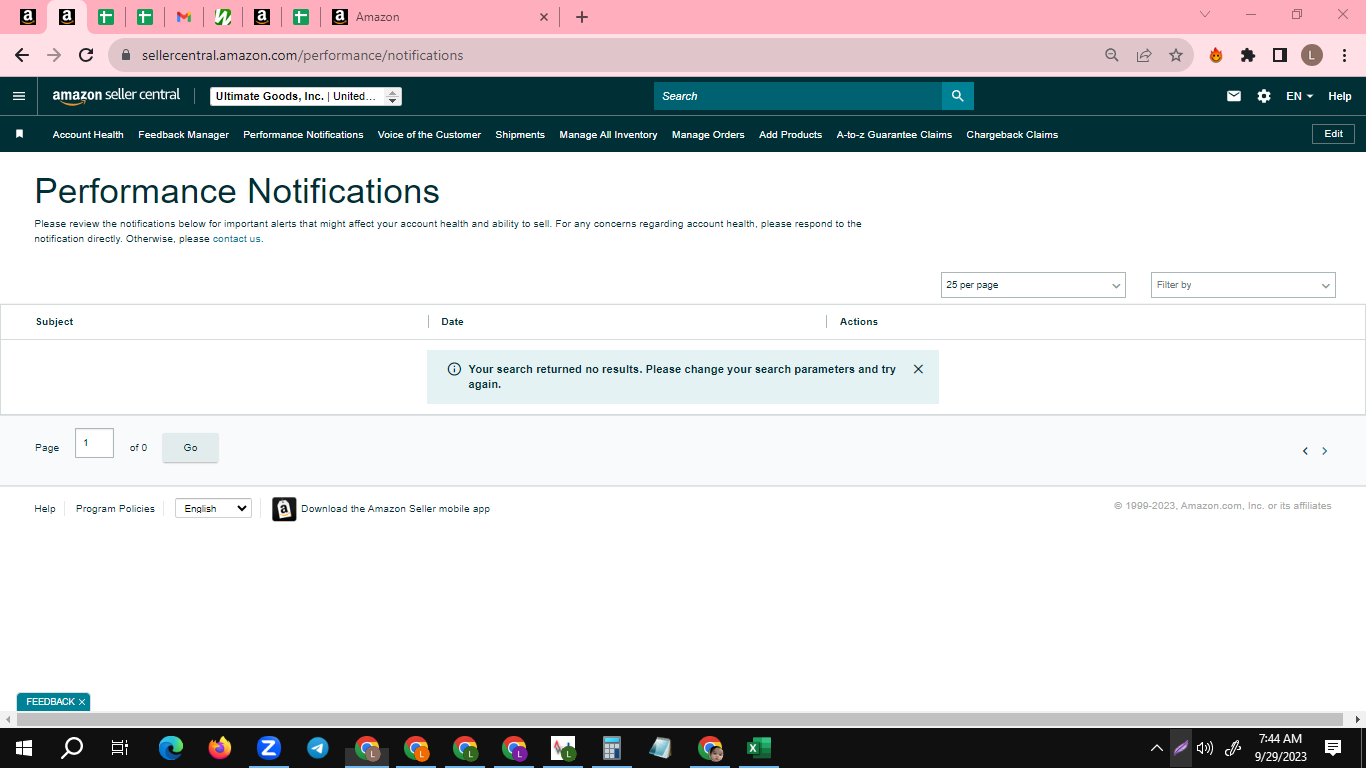Click the browser forward arrow
The height and width of the screenshot is (768, 1366).
(54, 55)
